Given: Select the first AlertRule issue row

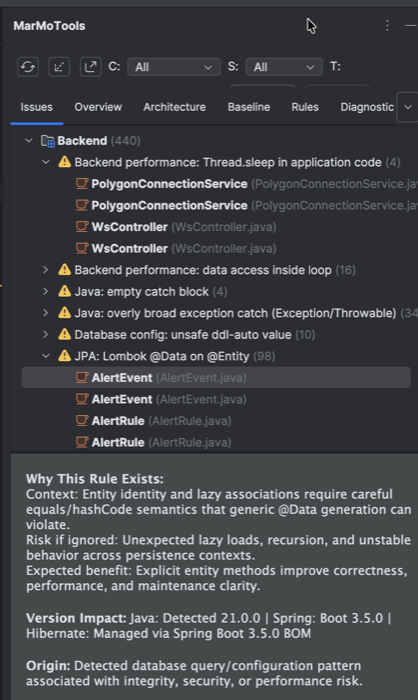Looking at the screenshot, I should [x=216, y=421].
